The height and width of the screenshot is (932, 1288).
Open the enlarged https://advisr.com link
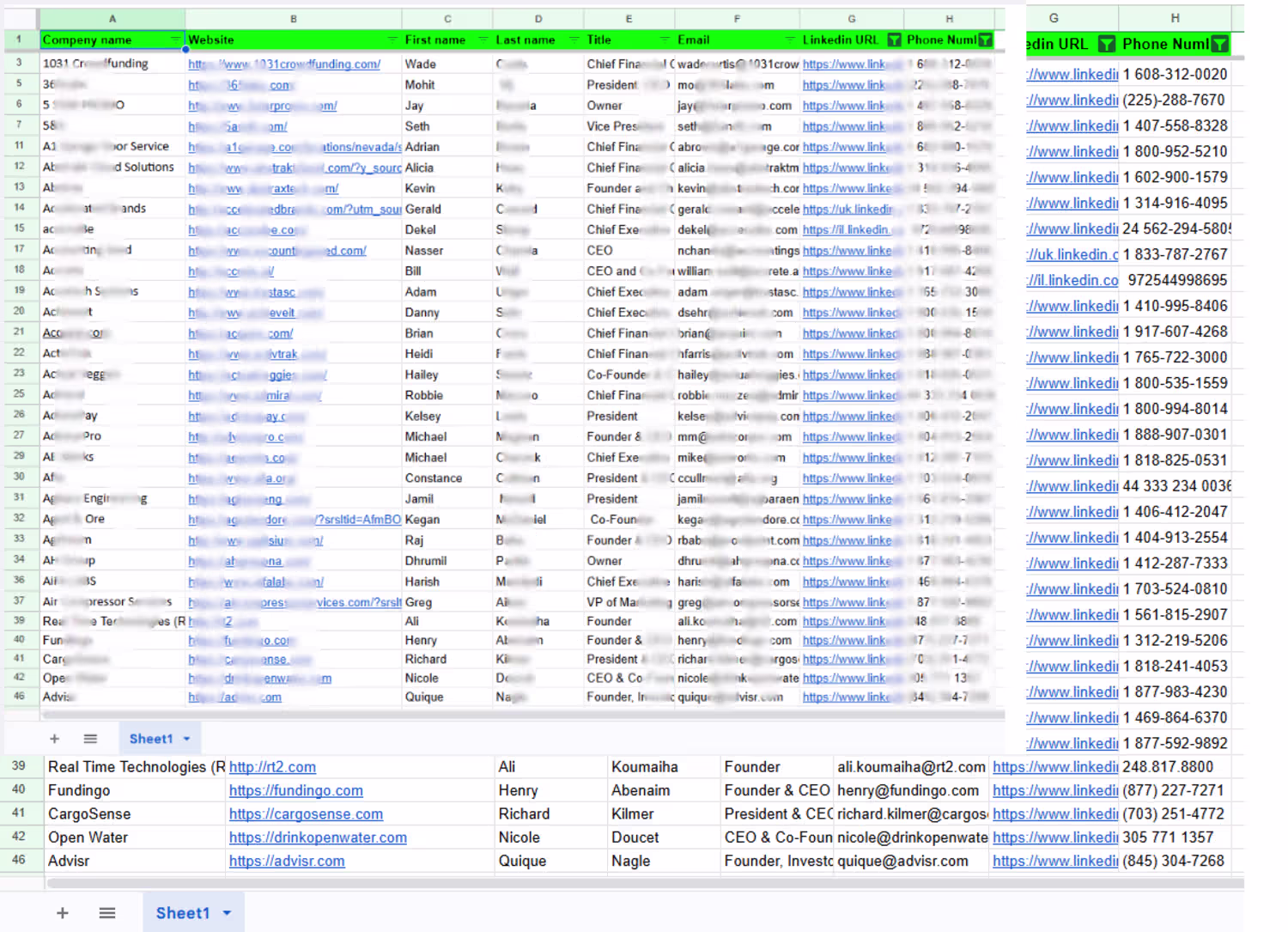tap(287, 861)
